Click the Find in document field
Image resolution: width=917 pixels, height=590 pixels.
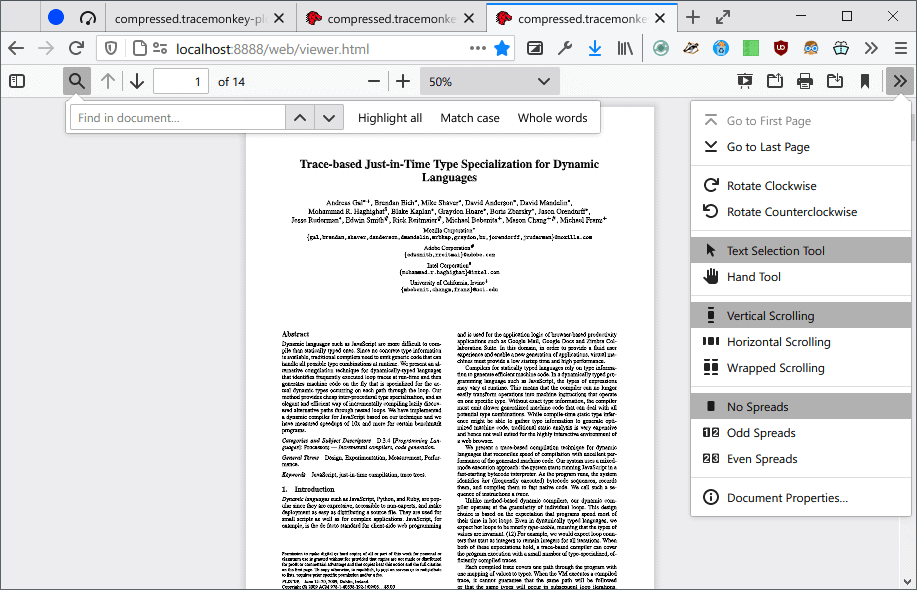click(x=178, y=118)
